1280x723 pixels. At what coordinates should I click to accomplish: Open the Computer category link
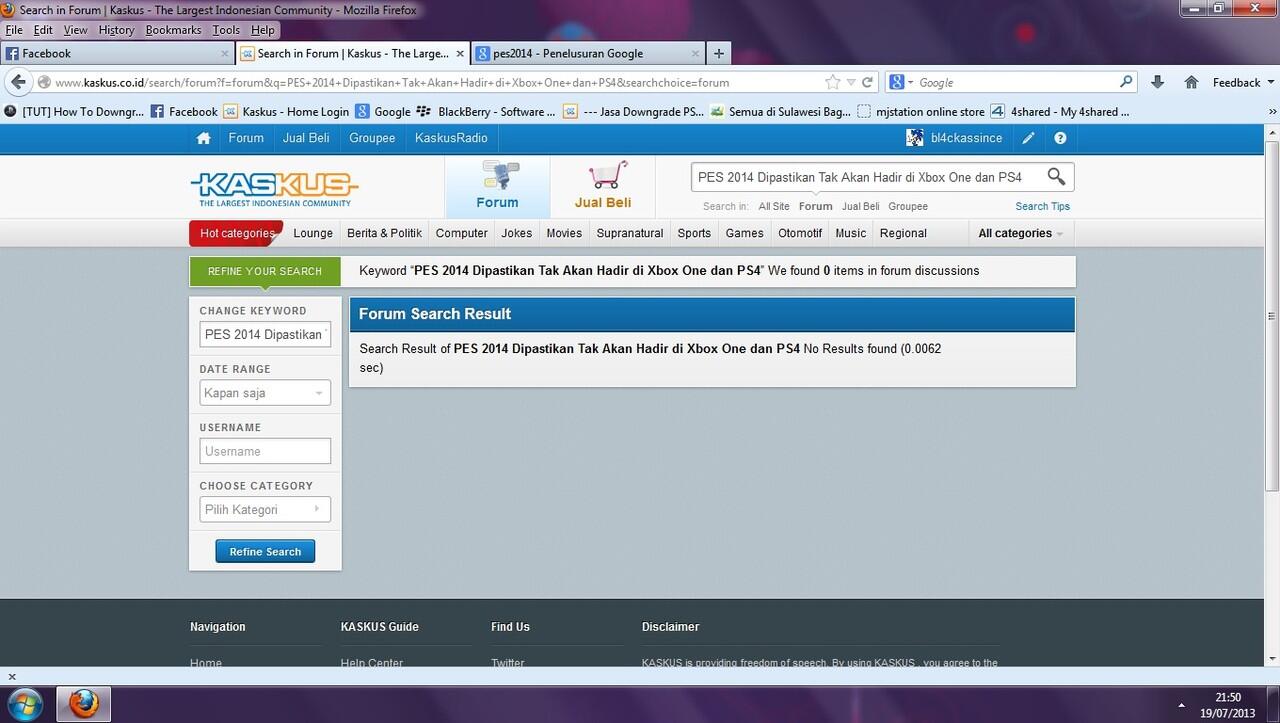click(462, 233)
